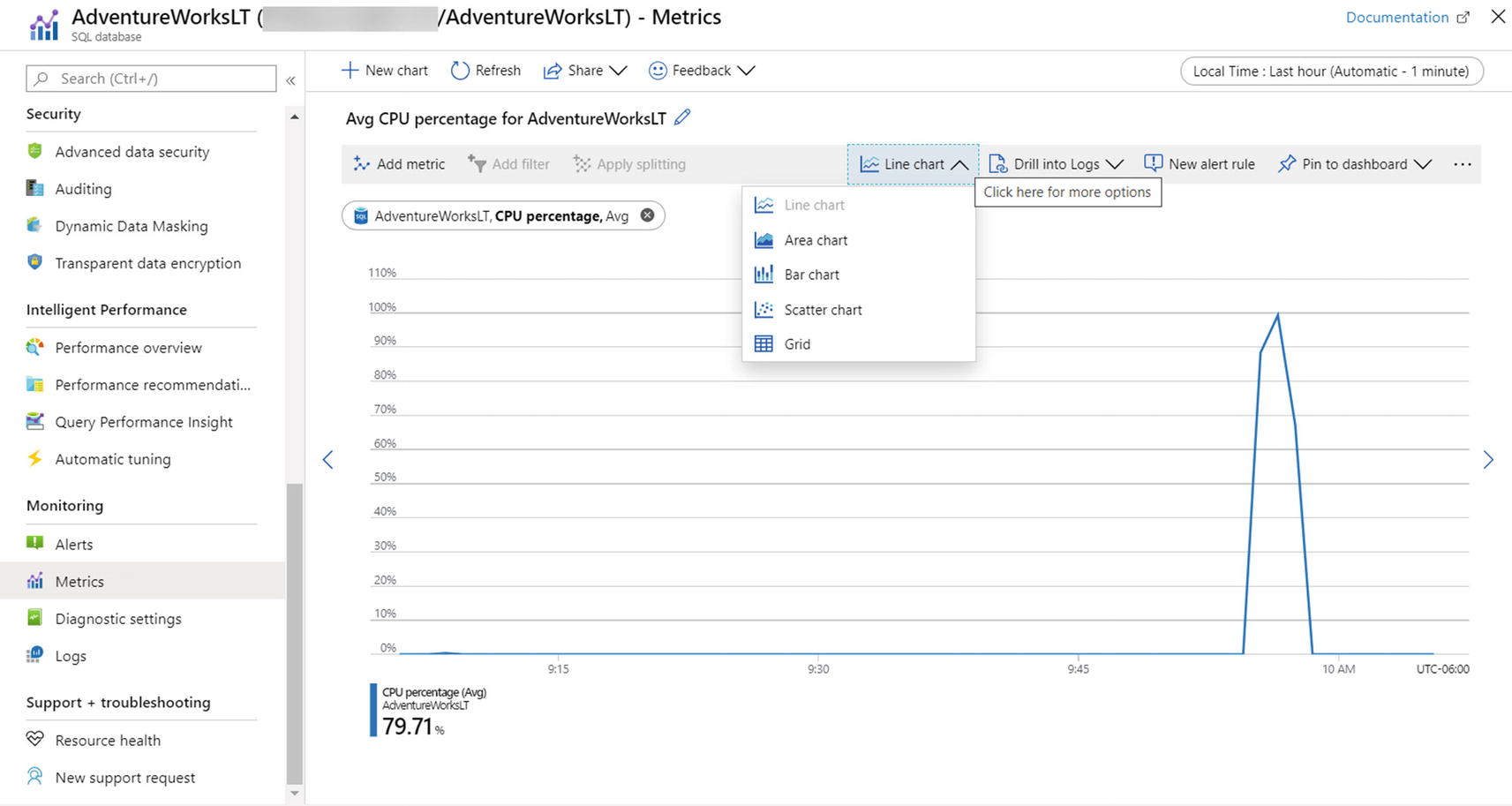
Task: Click the Area chart icon in menu
Action: pyautogui.click(x=764, y=240)
